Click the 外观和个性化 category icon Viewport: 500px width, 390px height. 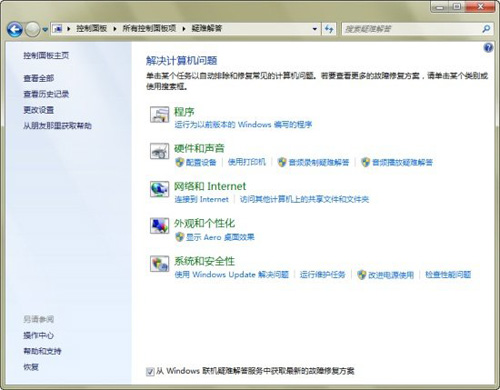click(x=159, y=226)
